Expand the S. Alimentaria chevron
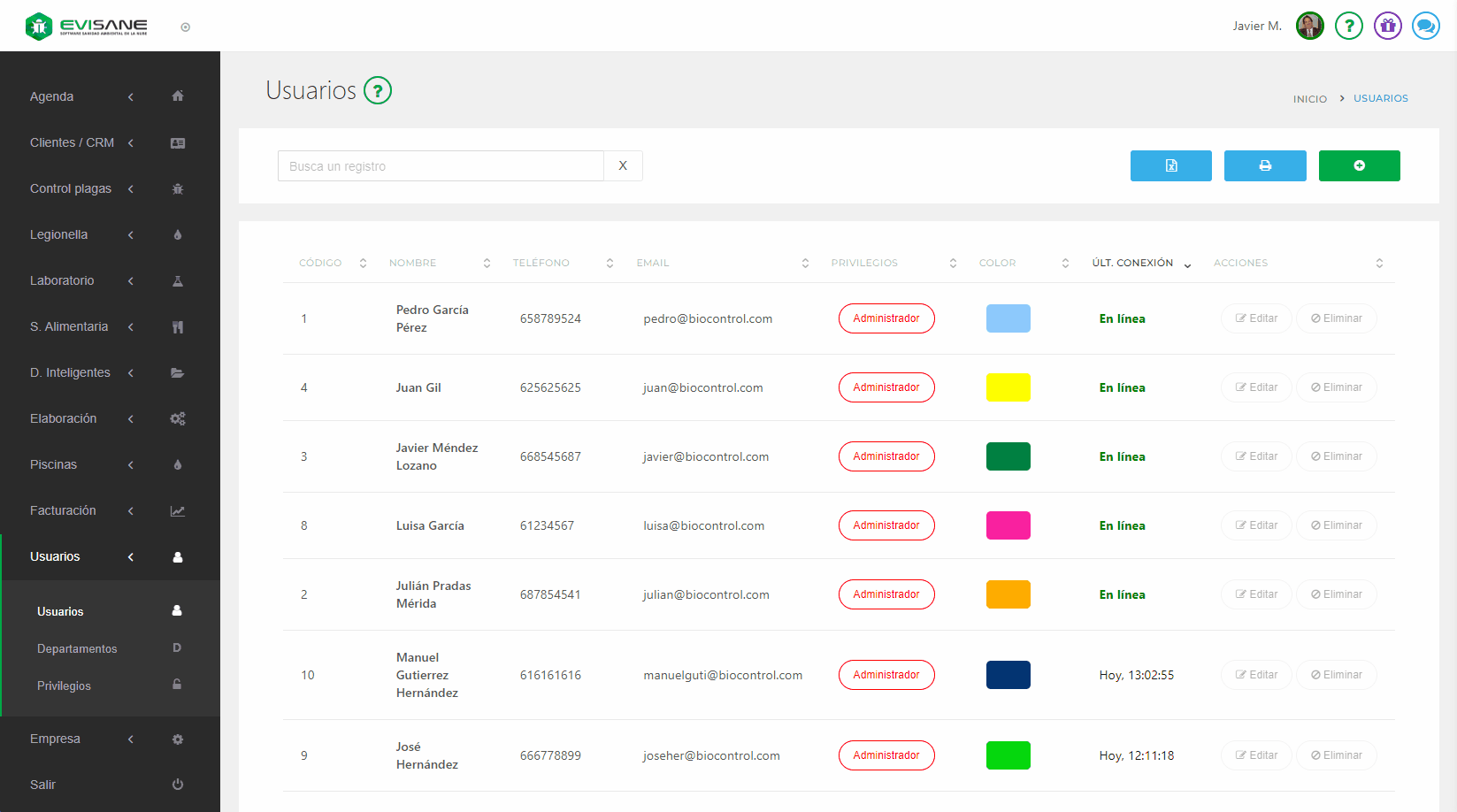This screenshot has width=1457, height=812. pyautogui.click(x=131, y=326)
